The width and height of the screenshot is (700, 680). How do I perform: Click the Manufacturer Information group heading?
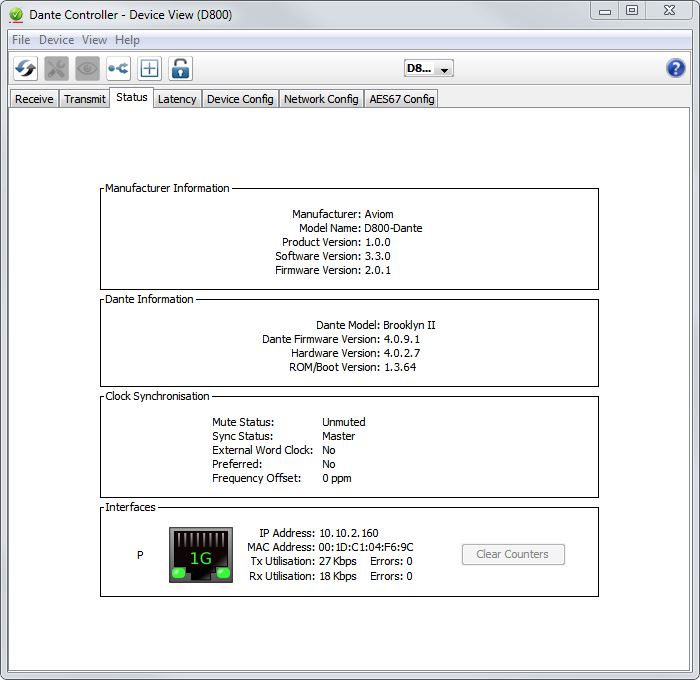[x=167, y=188]
